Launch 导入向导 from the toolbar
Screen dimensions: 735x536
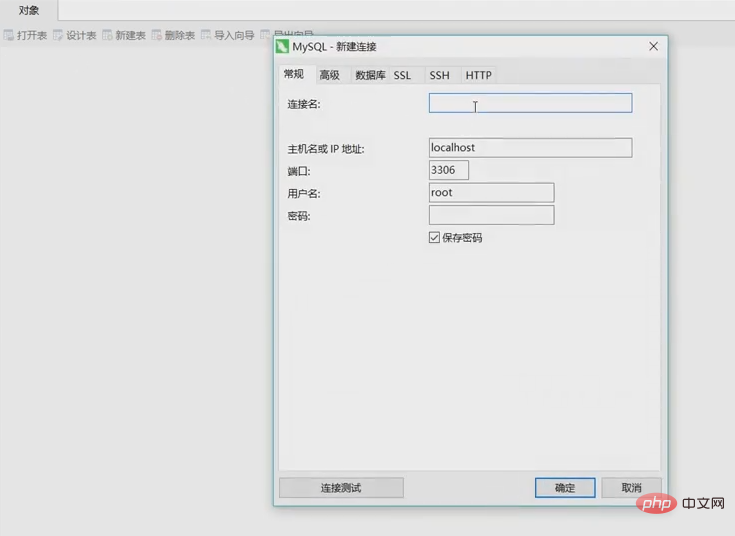click(x=227, y=35)
